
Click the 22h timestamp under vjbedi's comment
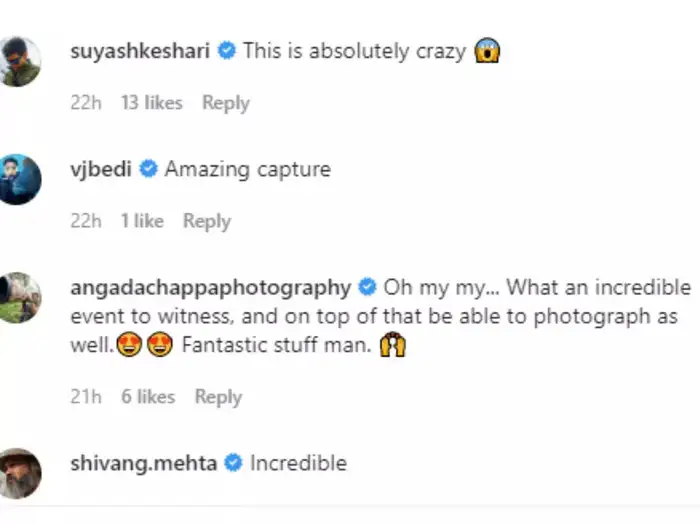click(x=85, y=221)
